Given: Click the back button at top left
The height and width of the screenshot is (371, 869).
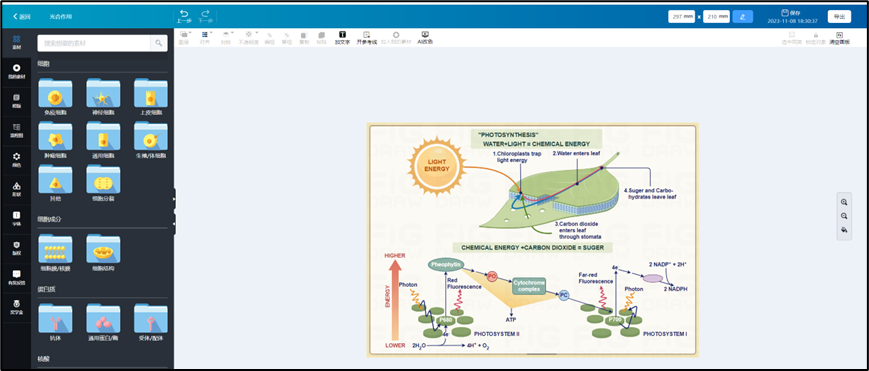Looking at the screenshot, I should tap(22, 17).
